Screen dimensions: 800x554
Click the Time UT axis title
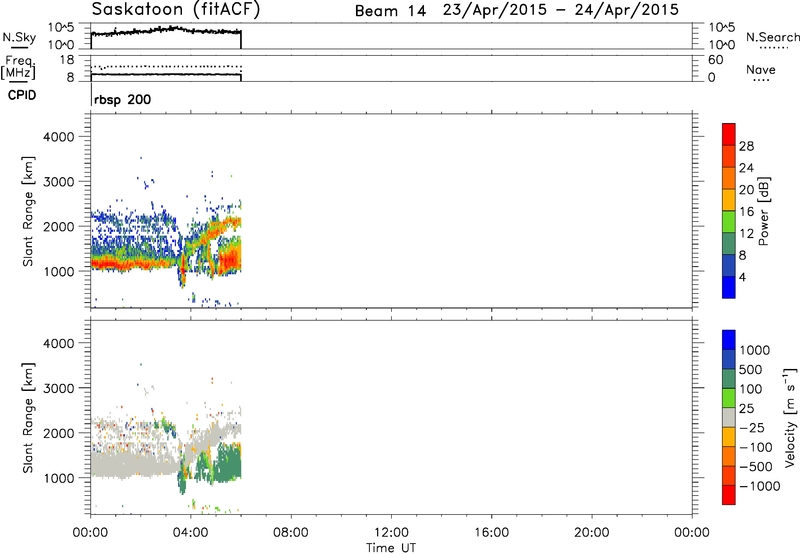click(391, 548)
